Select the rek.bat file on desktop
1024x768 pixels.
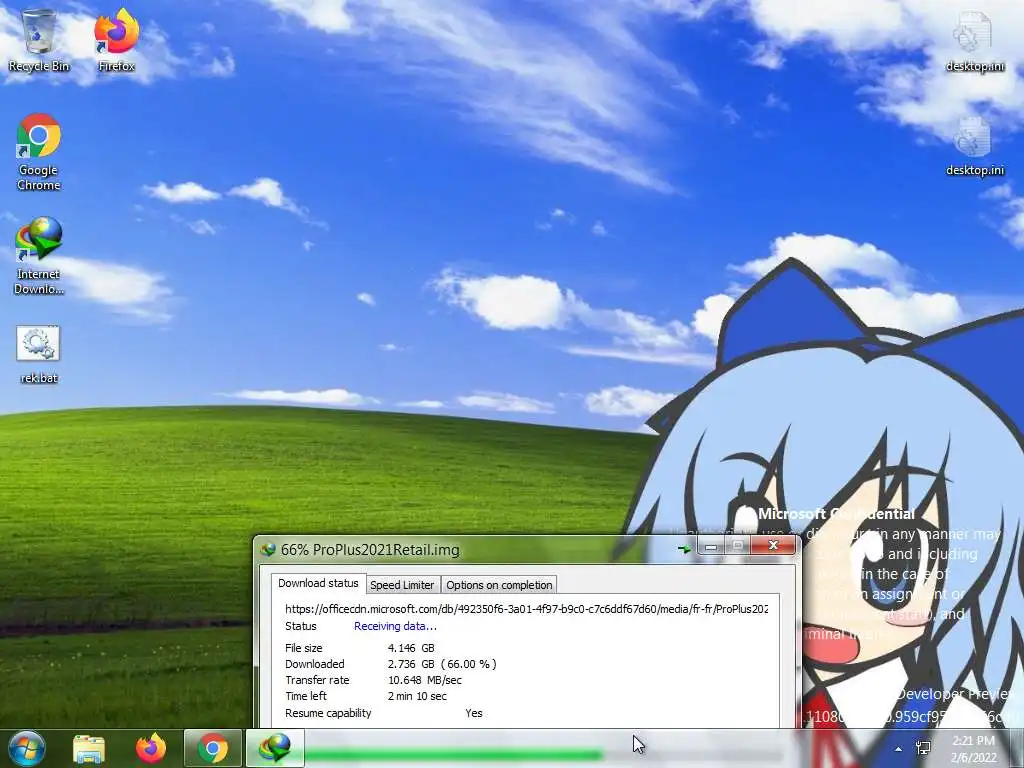click(x=39, y=355)
